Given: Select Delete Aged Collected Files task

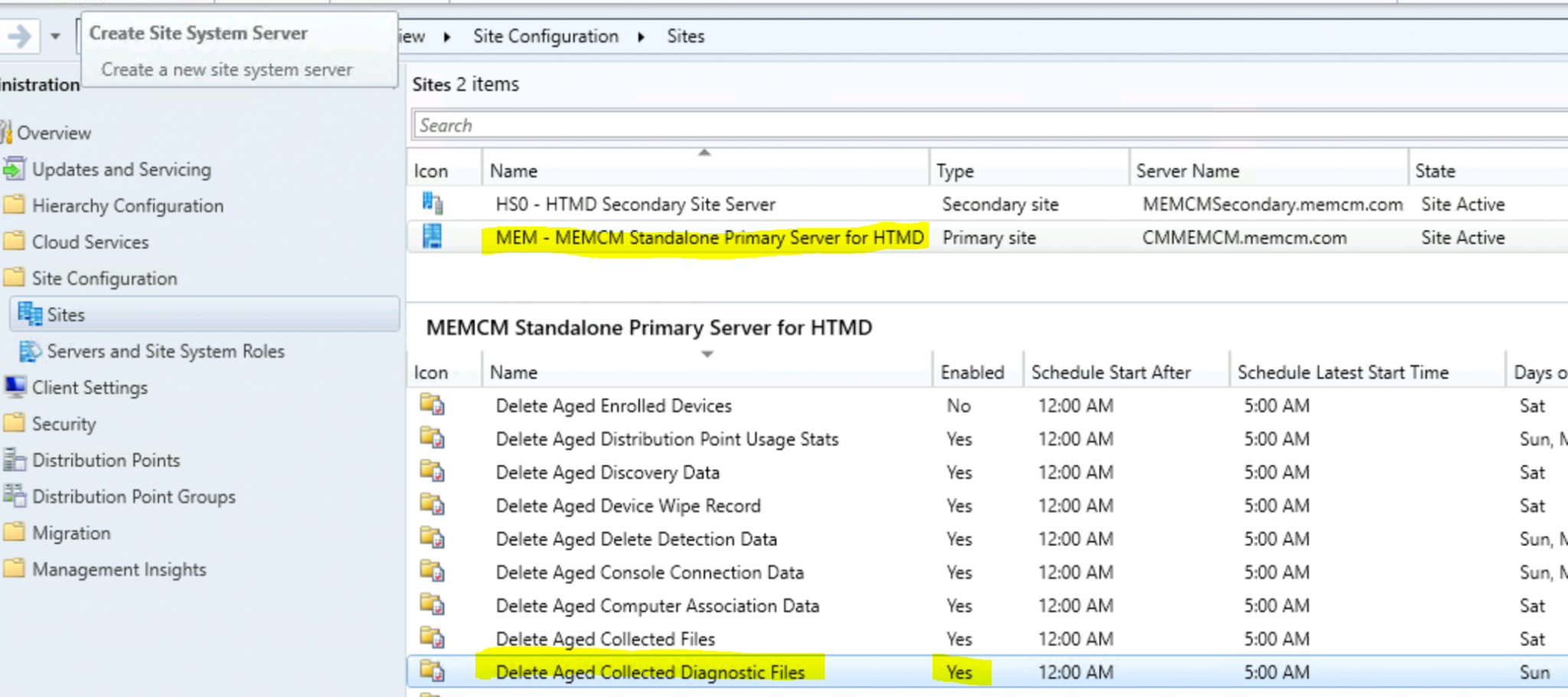Looking at the screenshot, I should tap(987, 639).
